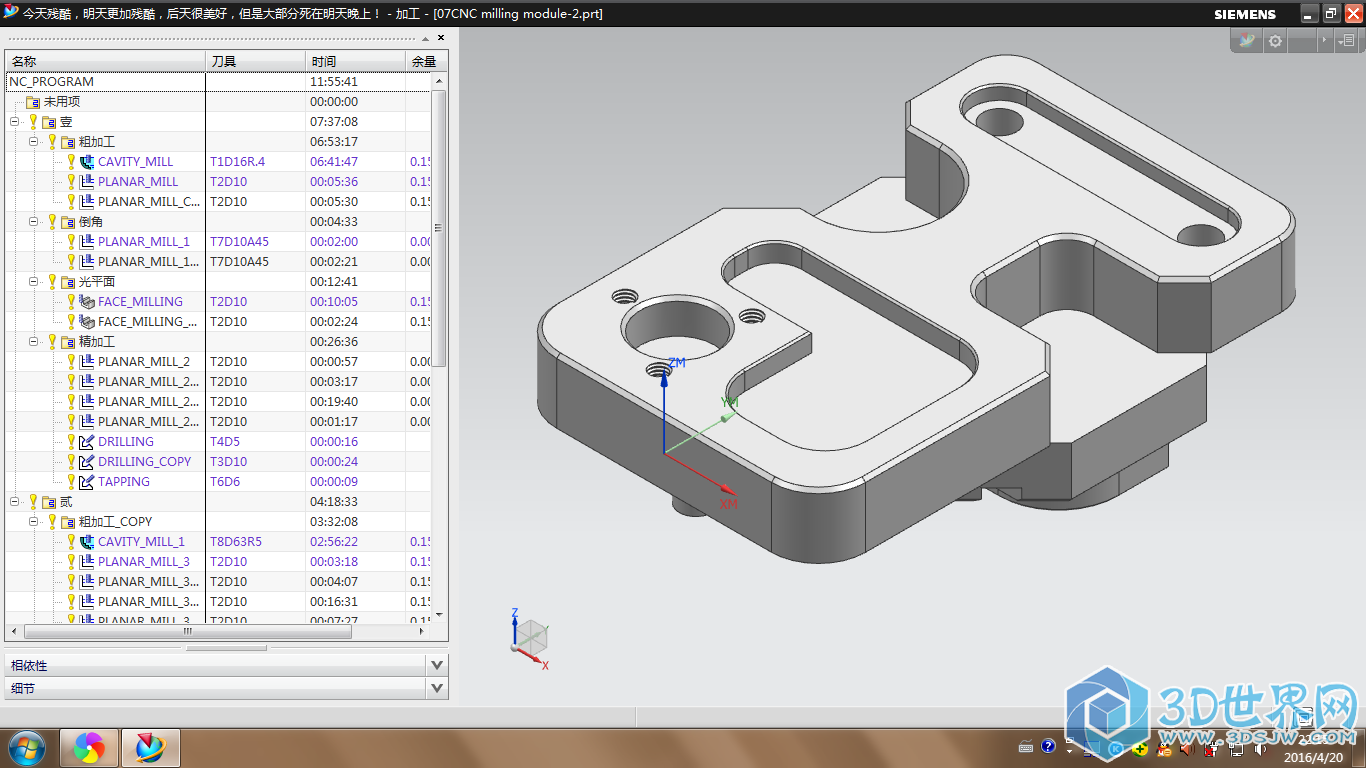Click the lightbulb status icon beside TAPPING
The height and width of the screenshot is (768, 1366).
[x=71, y=481]
